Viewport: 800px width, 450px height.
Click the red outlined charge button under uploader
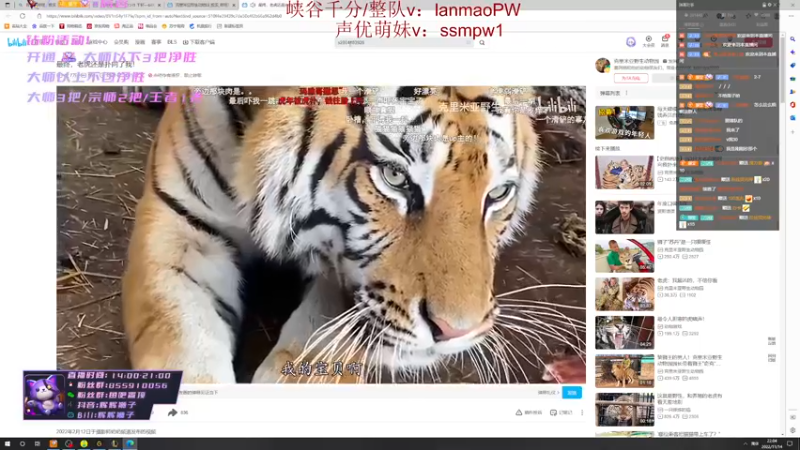point(631,78)
